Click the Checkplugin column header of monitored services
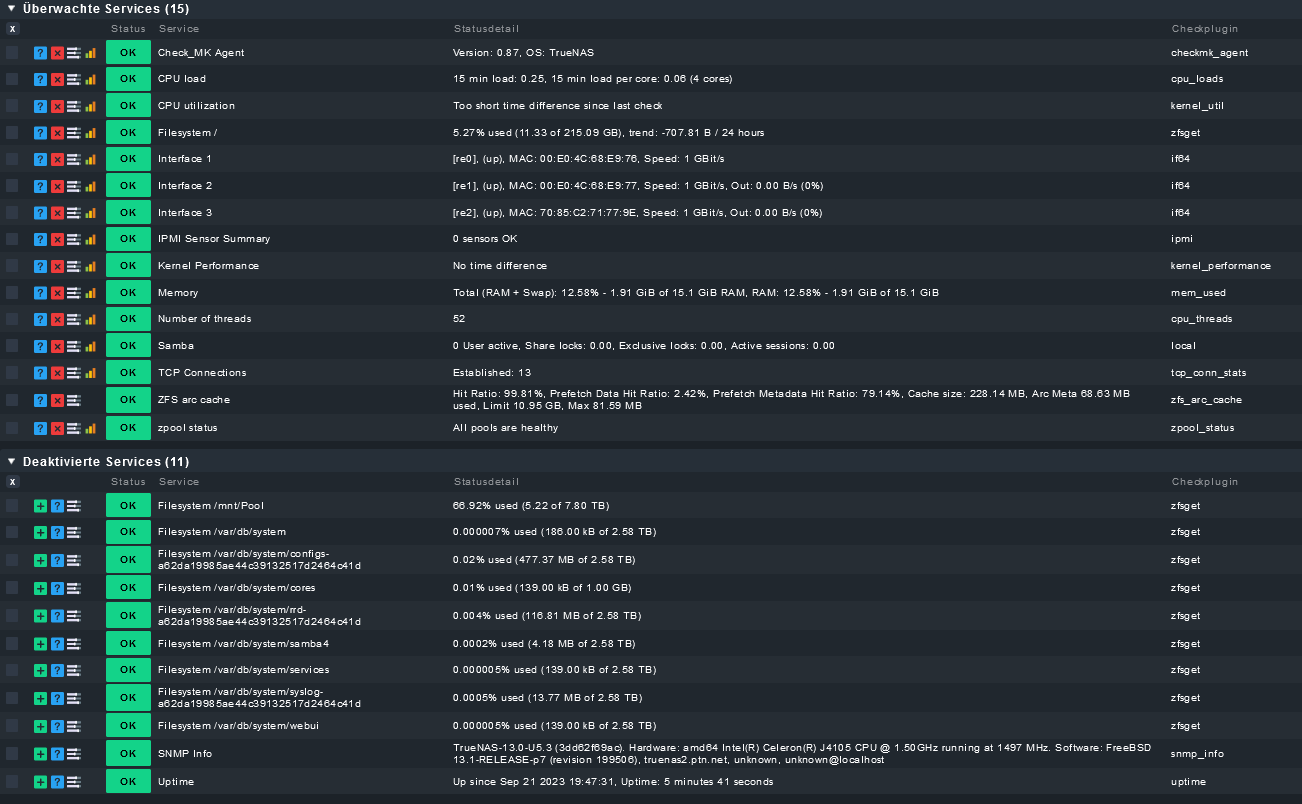This screenshot has width=1302, height=804. tap(1204, 29)
